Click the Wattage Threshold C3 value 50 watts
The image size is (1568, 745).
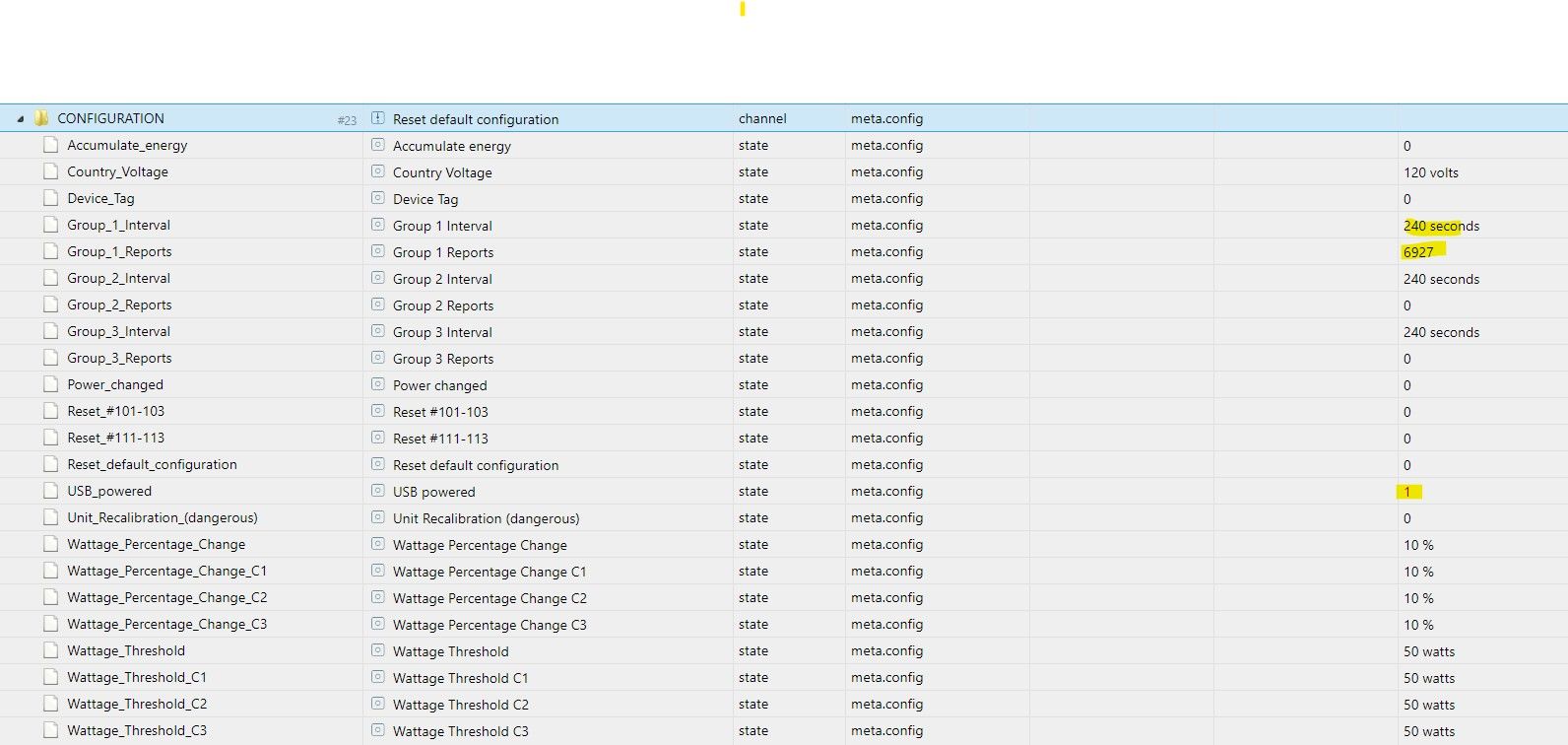coord(1429,731)
